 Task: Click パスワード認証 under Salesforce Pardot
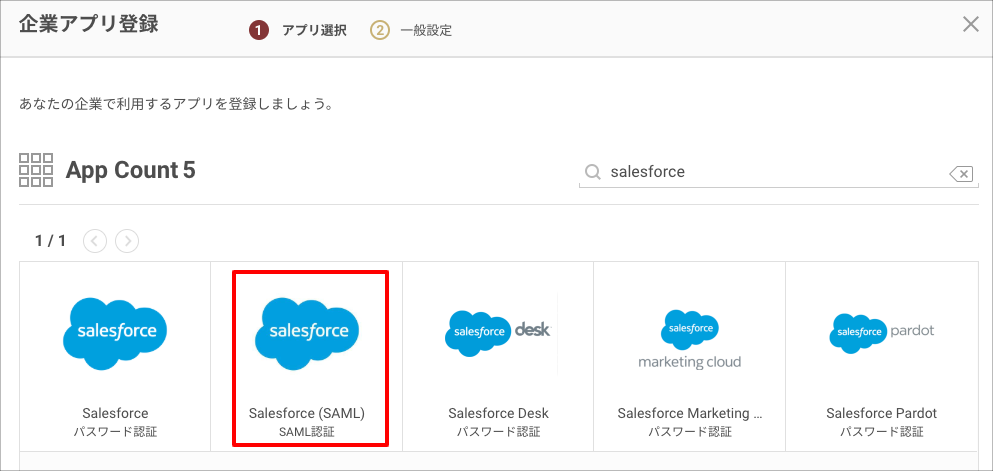pos(882,432)
